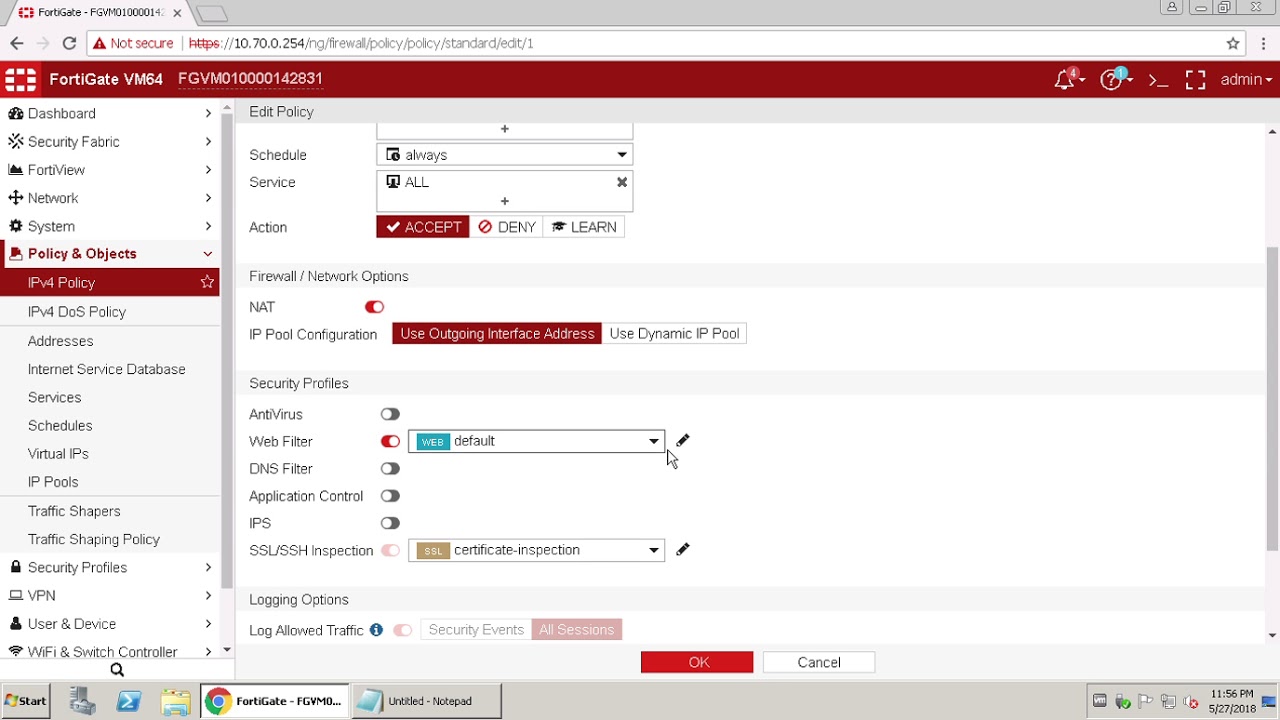Edit the Web Filter profile pencil
The height and width of the screenshot is (720, 1280).
683,441
